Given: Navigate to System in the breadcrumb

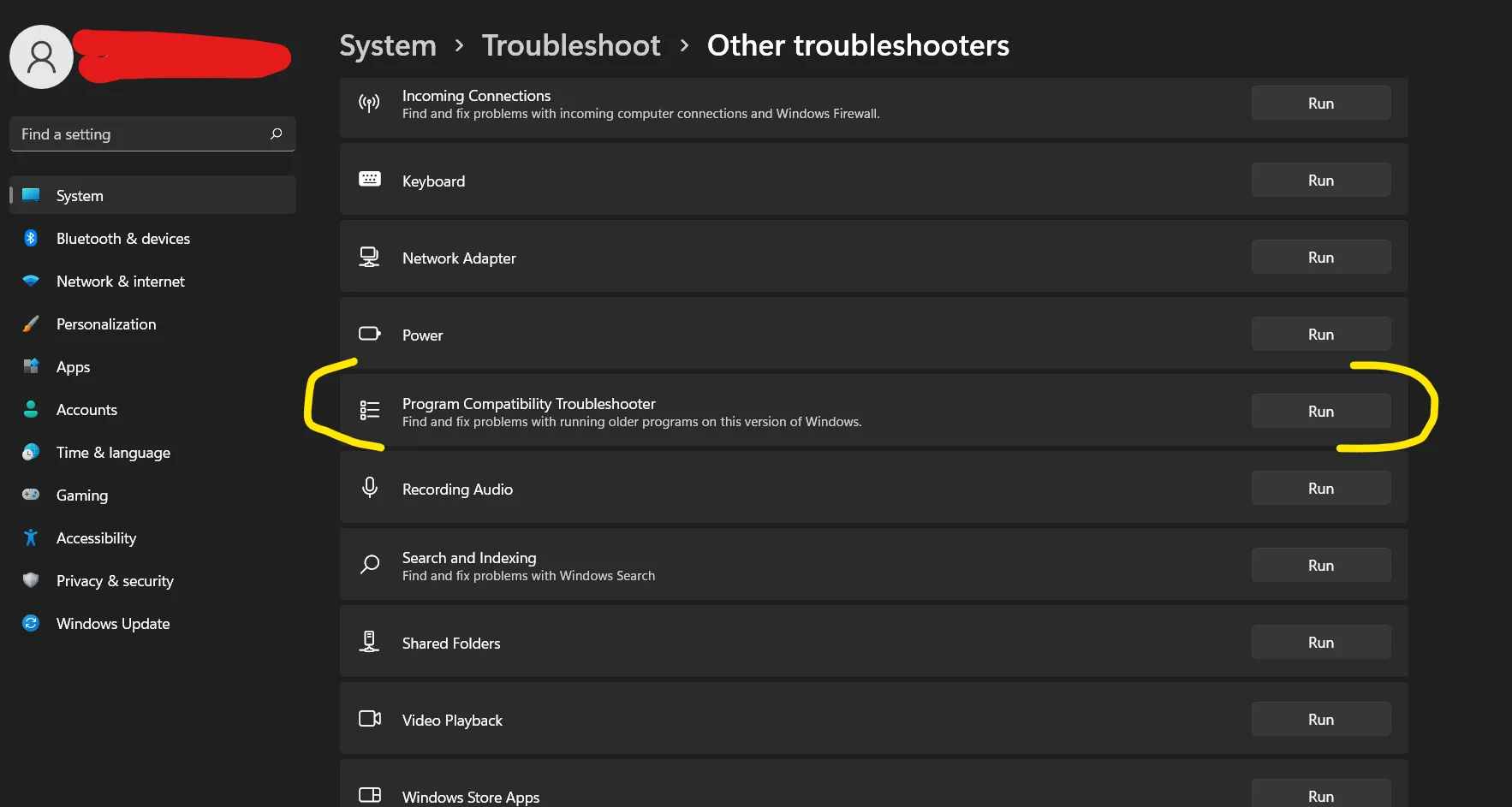Looking at the screenshot, I should [388, 45].
